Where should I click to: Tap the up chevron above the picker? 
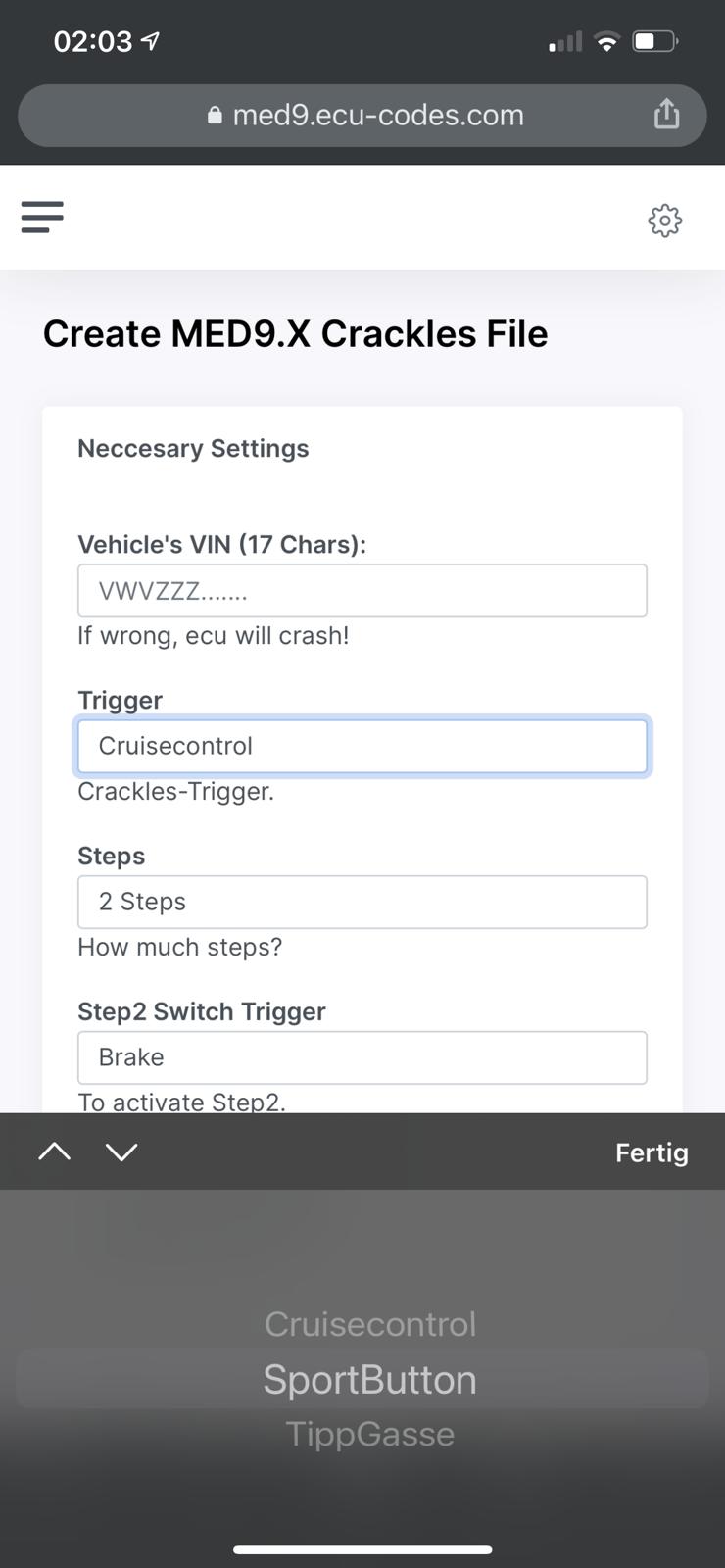(54, 1151)
